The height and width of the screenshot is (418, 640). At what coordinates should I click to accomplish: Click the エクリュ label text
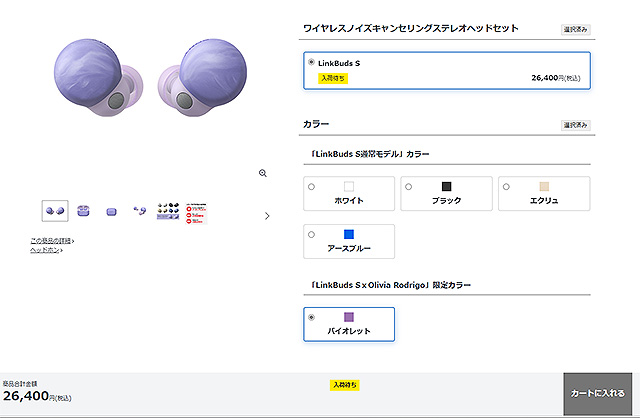544,200
